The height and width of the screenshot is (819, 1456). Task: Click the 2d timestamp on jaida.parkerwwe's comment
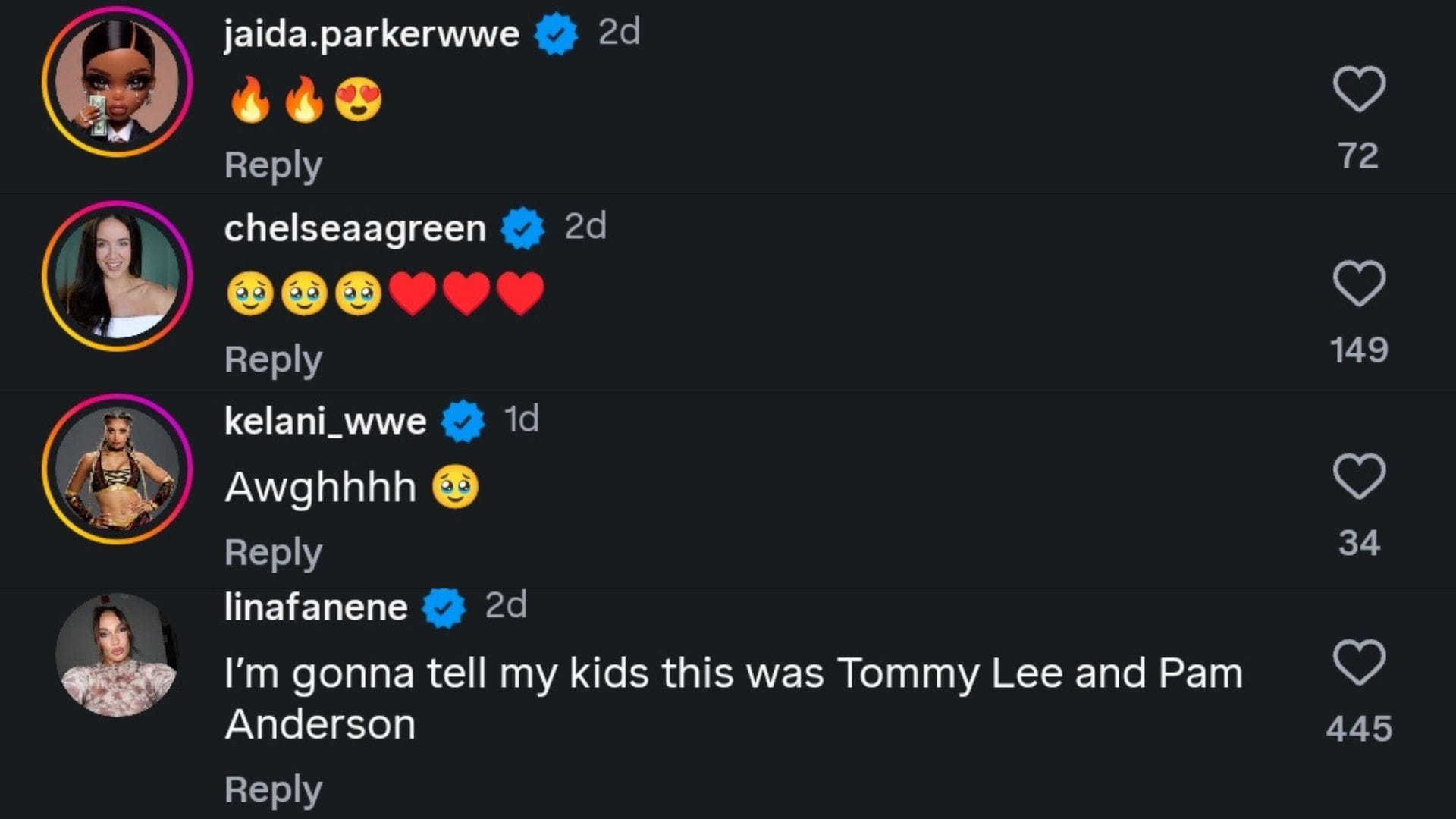coord(620,32)
